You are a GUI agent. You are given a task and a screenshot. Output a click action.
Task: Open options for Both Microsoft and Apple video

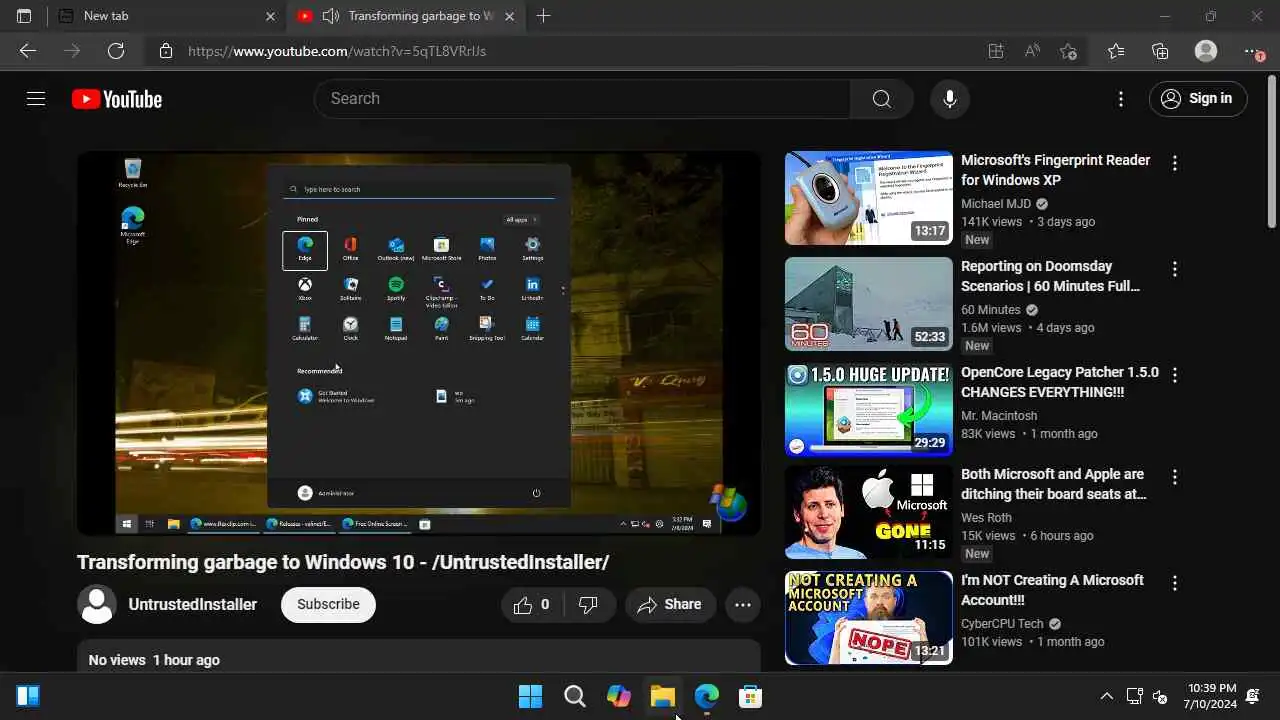[1175, 477]
